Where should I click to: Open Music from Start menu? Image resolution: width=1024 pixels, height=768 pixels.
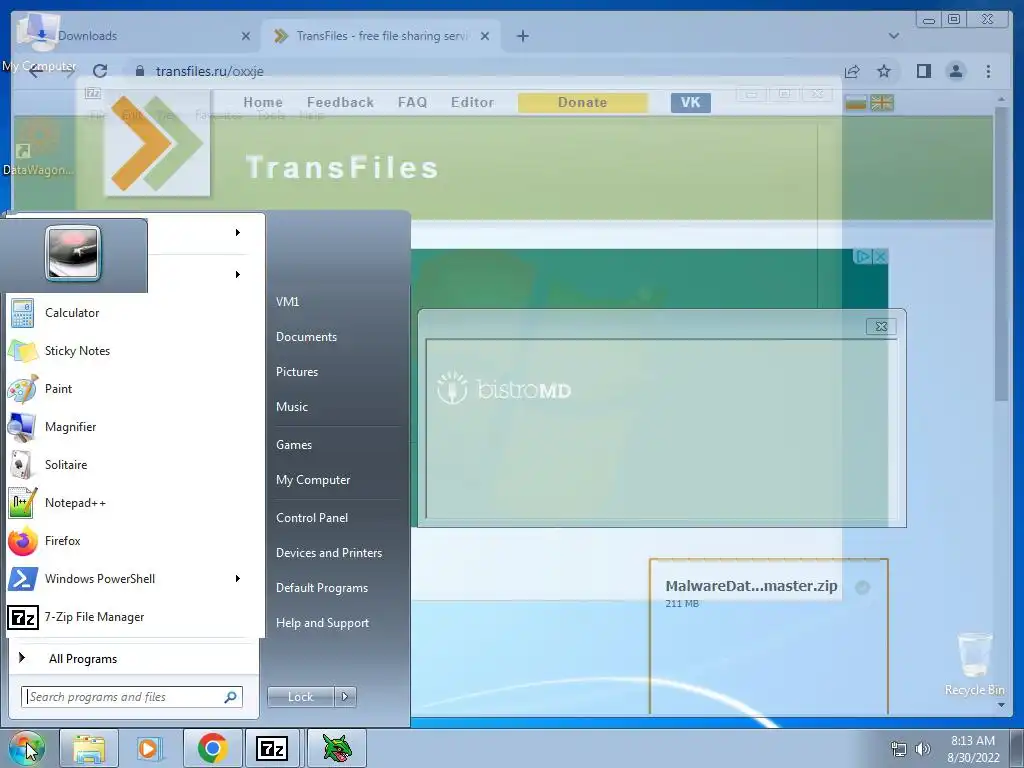tap(292, 407)
